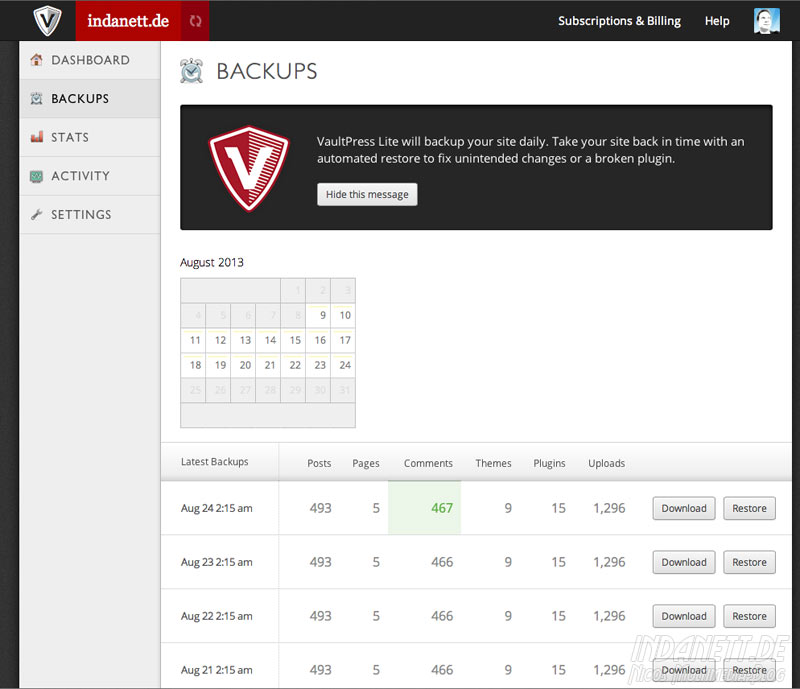Open the Dashboard section
Viewport: 800px width, 689px height.
point(90,60)
